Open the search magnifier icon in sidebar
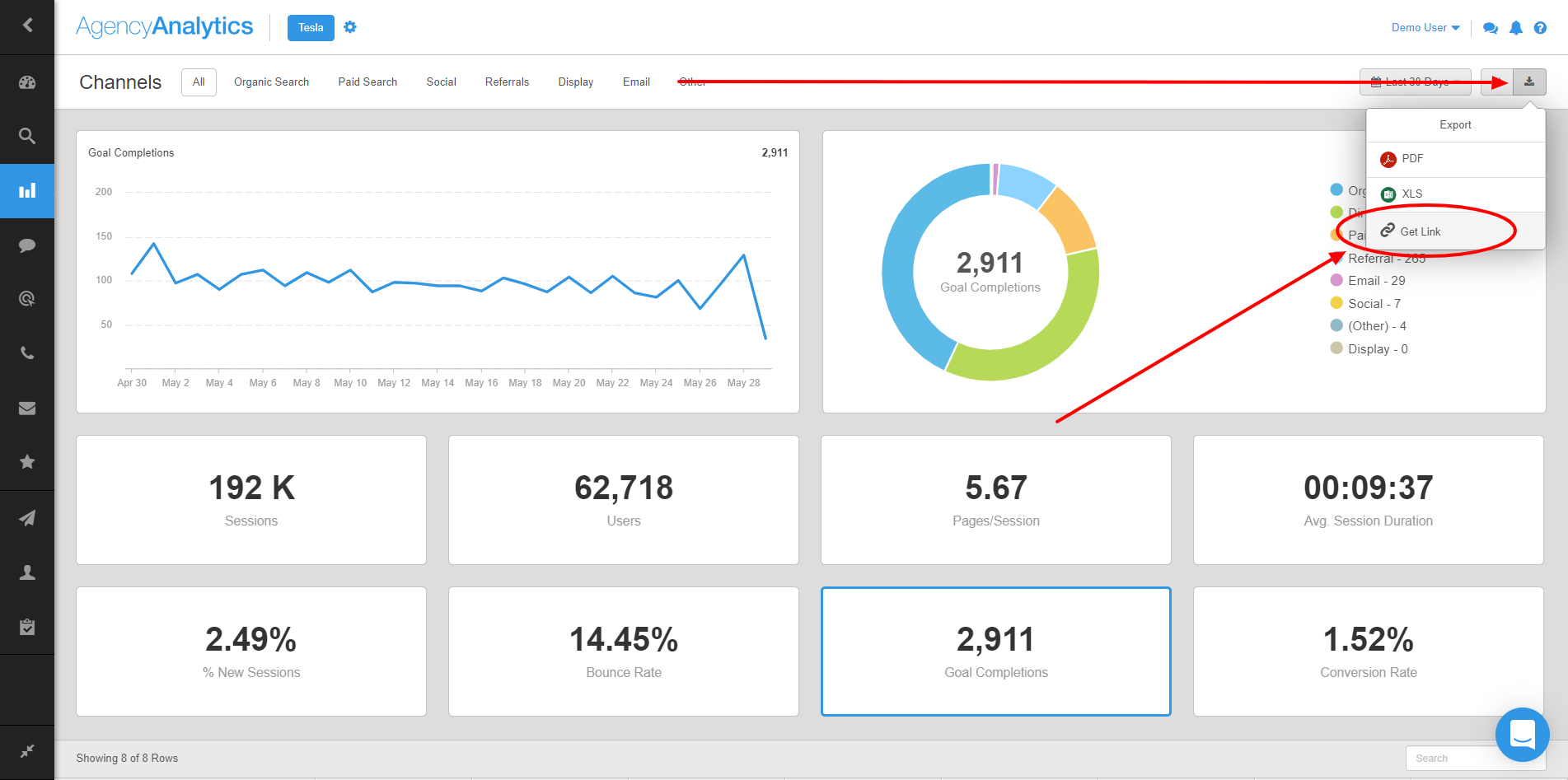This screenshot has width=1568, height=780. [x=27, y=136]
